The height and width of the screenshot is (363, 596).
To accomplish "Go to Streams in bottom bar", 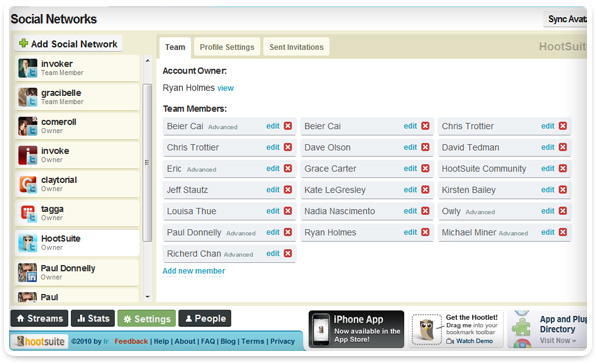I will [x=40, y=319].
